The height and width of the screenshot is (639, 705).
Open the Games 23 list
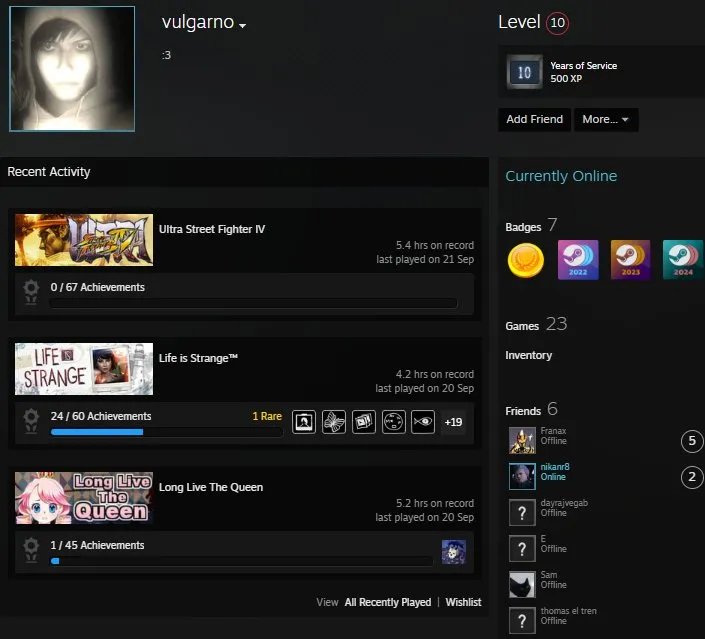click(x=536, y=324)
